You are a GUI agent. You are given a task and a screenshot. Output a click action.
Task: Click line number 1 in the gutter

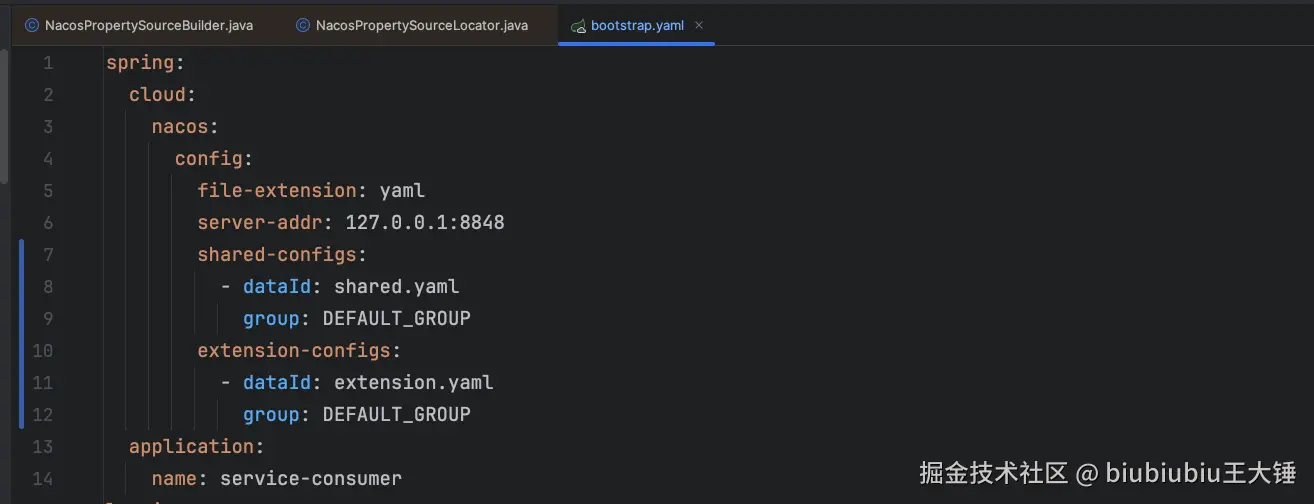pos(47,63)
